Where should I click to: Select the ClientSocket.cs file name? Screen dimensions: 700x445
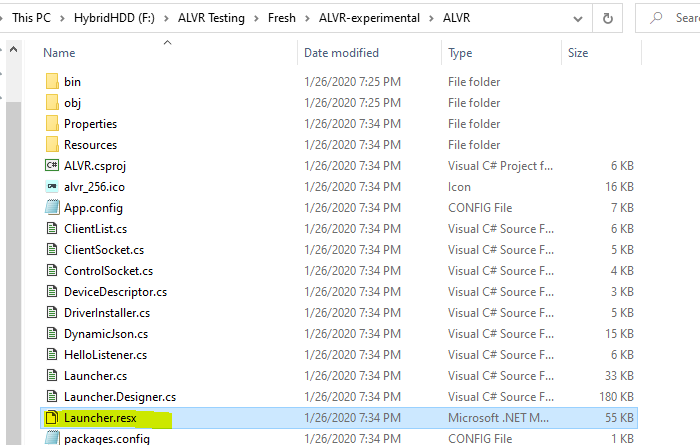pyautogui.click(x=104, y=250)
